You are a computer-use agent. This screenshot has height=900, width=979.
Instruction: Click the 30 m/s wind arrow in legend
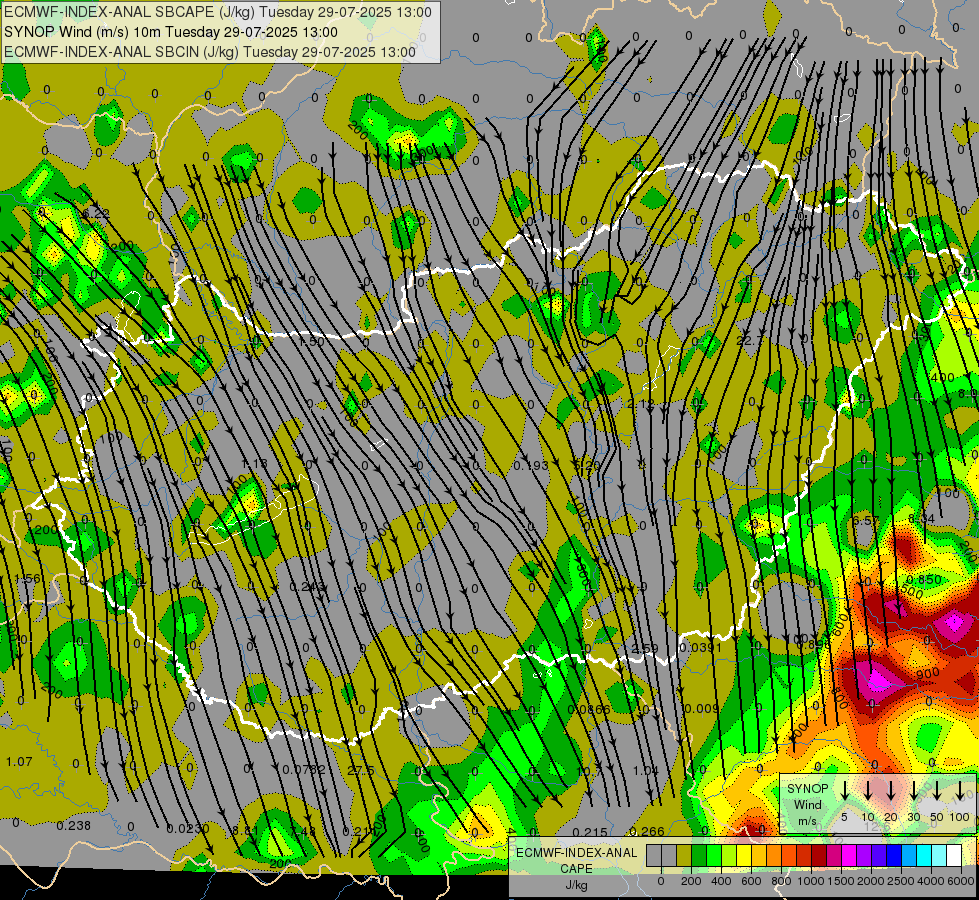tap(913, 789)
